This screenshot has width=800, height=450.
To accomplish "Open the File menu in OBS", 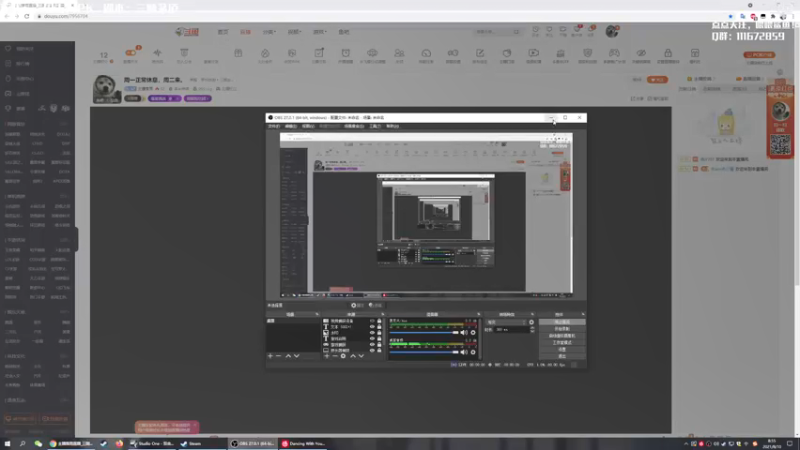I will pyautogui.click(x=274, y=126).
